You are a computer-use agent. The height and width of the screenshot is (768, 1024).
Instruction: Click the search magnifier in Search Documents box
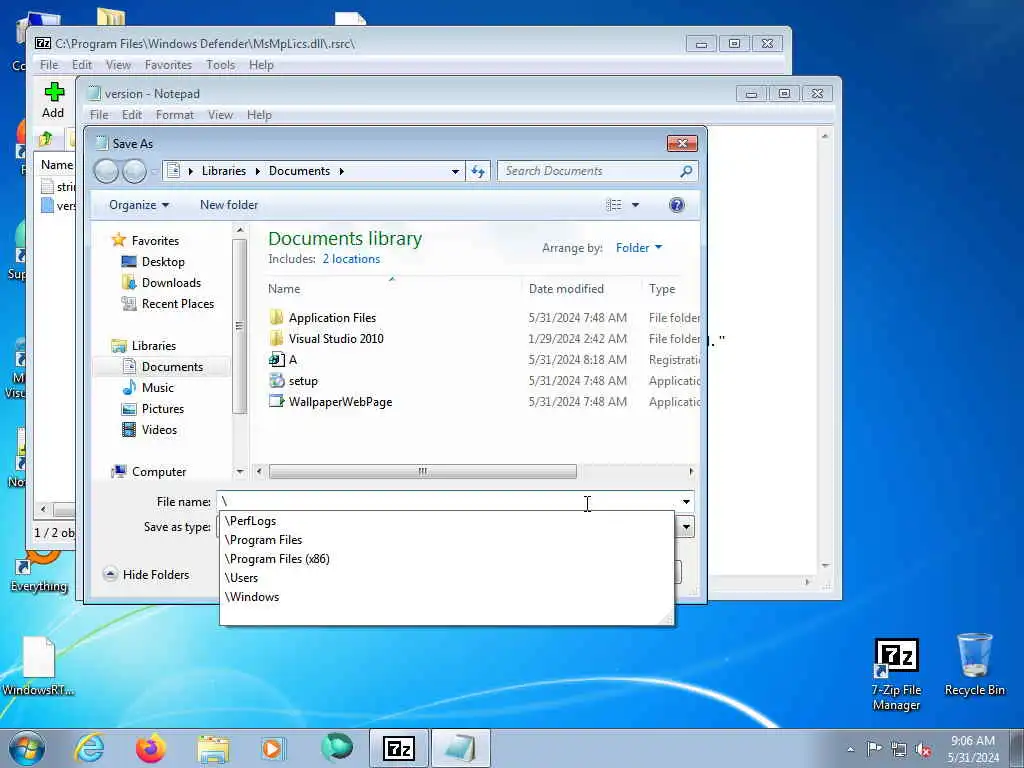[x=686, y=171]
